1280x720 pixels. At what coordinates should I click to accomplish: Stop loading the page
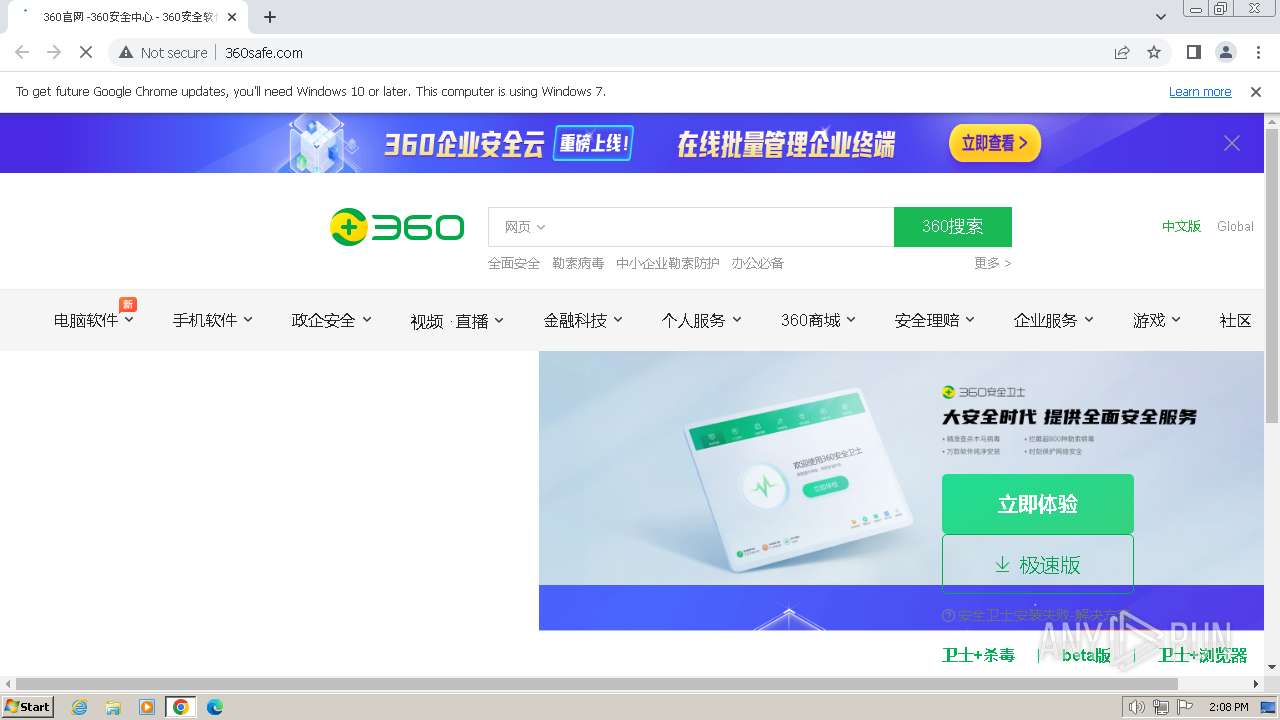[86, 52]
